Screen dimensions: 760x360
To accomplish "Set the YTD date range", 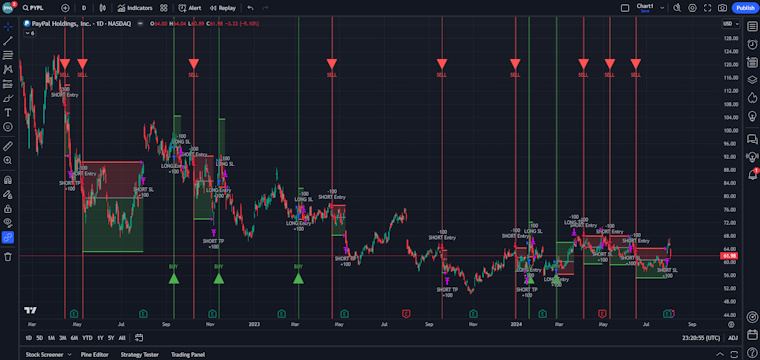I will 87,338.
